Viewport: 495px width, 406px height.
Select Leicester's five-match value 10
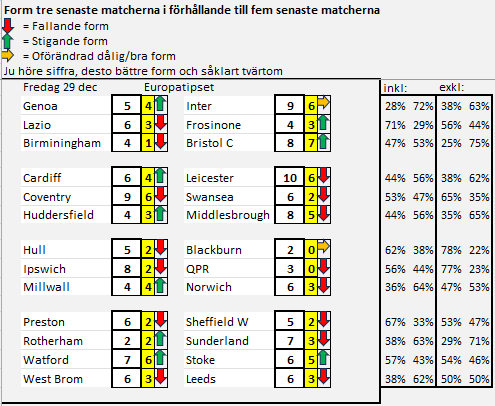coord(290,178)
